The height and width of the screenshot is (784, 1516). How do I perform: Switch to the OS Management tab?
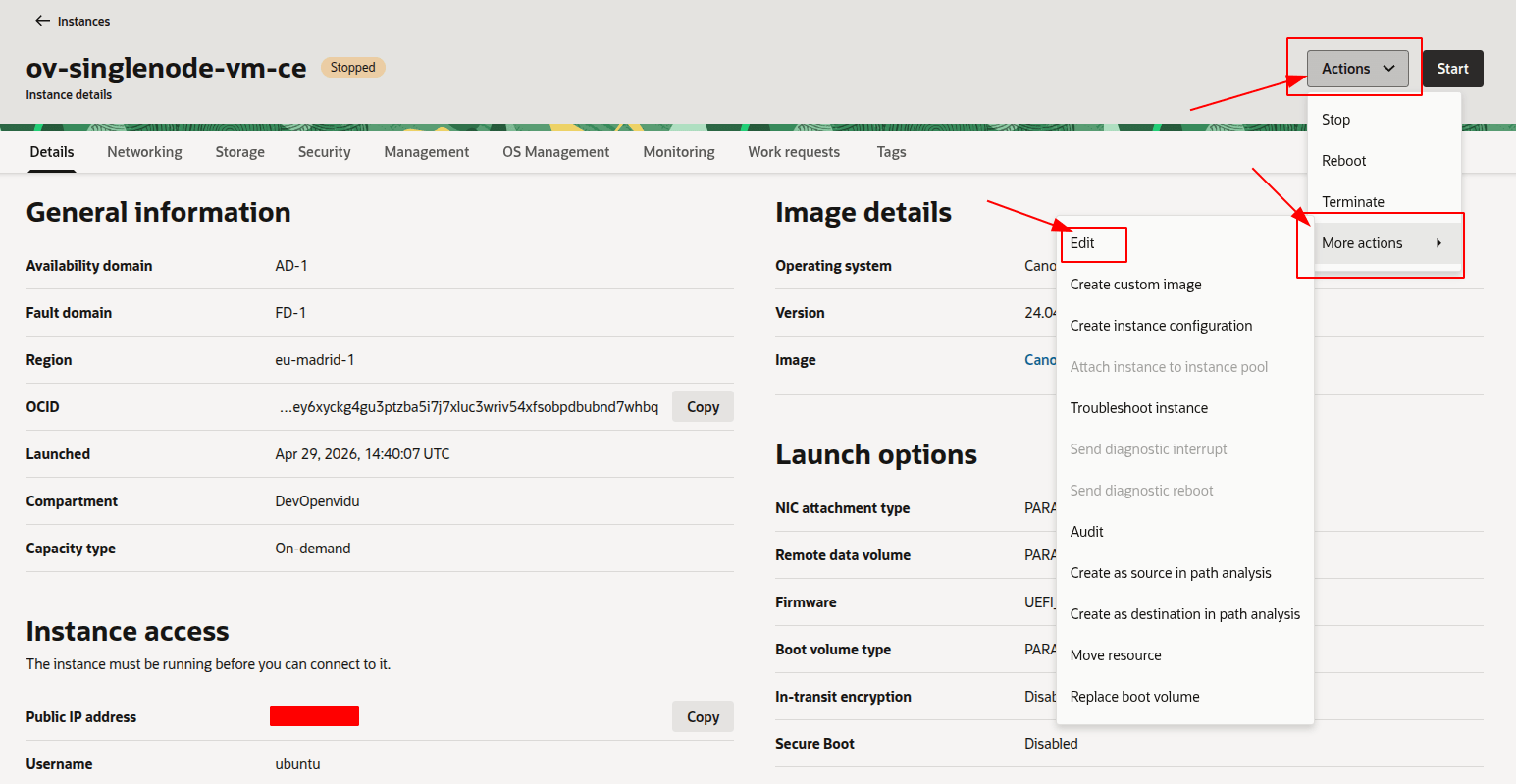555,152
